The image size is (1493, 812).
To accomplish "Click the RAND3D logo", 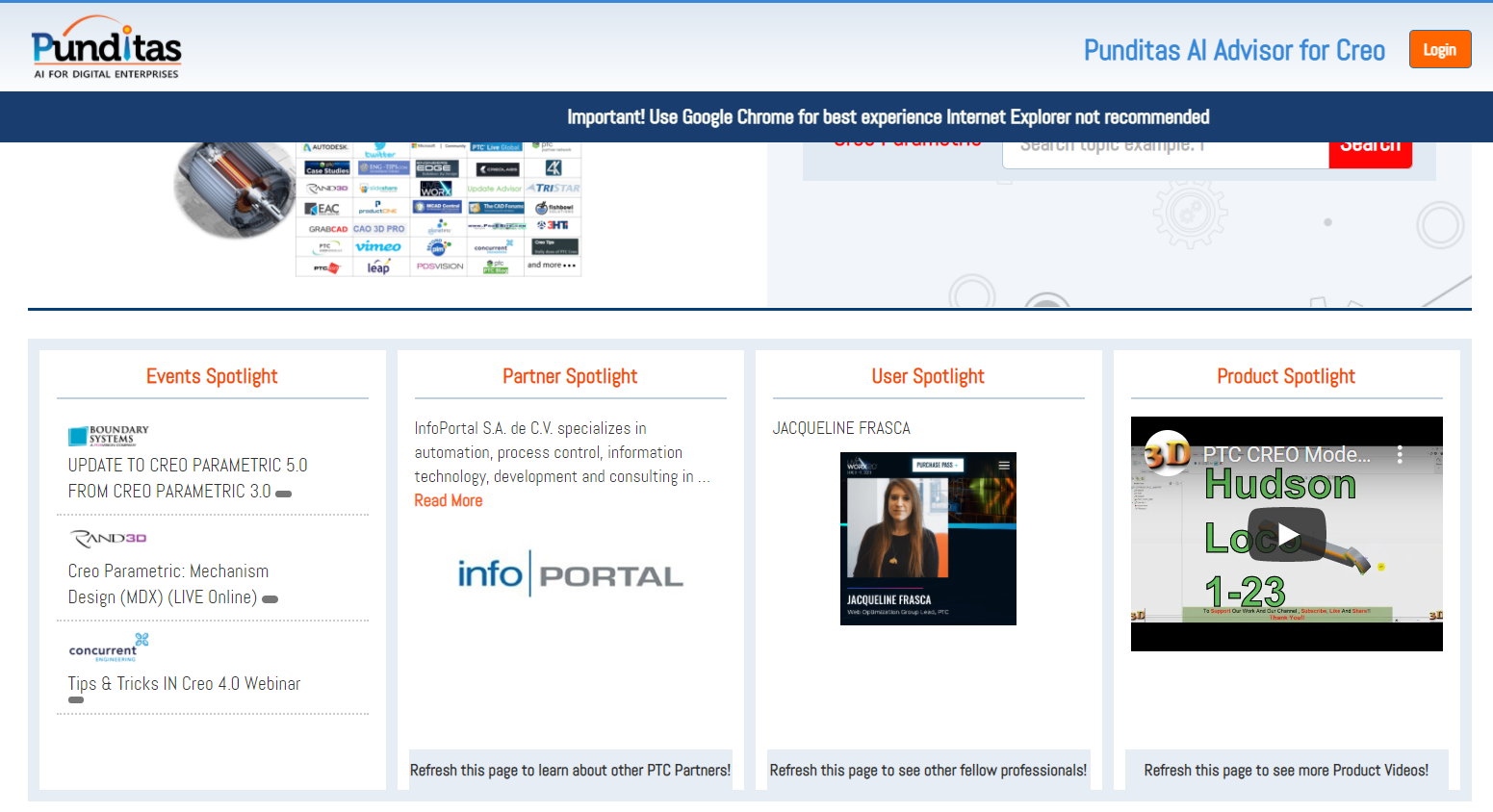I will [x=108, y=538].
